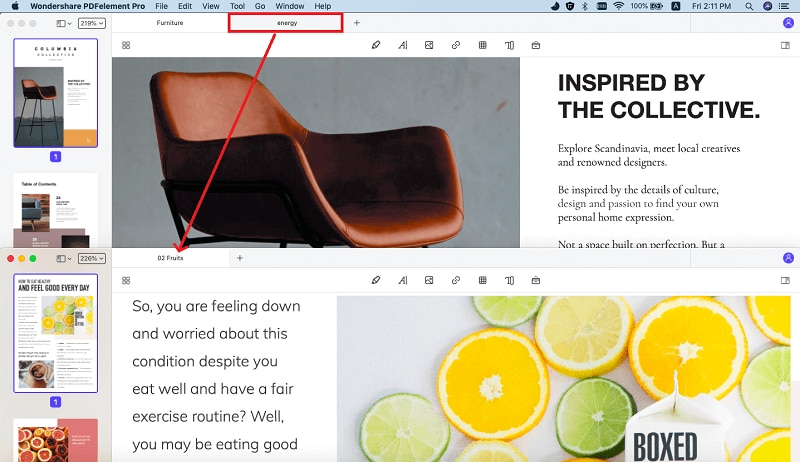Open the Wi-Fi status menu

click(618, 6)
